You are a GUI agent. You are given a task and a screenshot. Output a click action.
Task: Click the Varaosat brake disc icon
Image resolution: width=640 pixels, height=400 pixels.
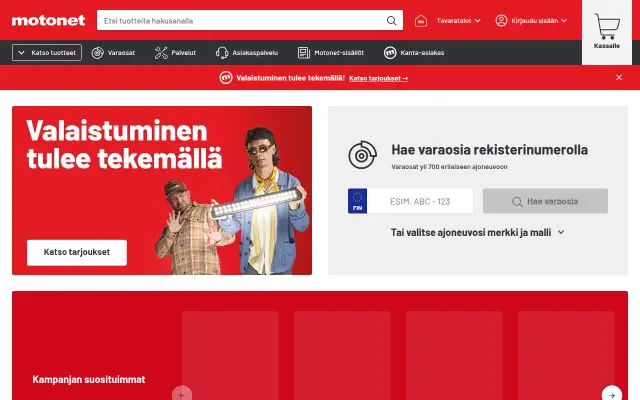(x=98, y=53)
